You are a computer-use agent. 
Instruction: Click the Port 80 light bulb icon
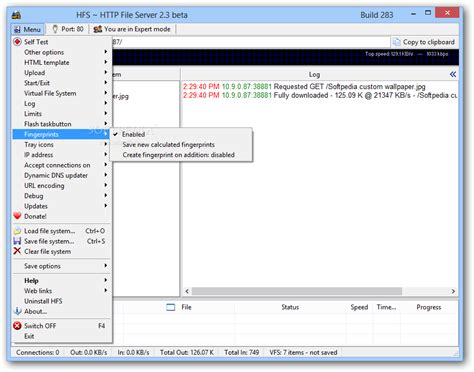[x=55, y=29]
